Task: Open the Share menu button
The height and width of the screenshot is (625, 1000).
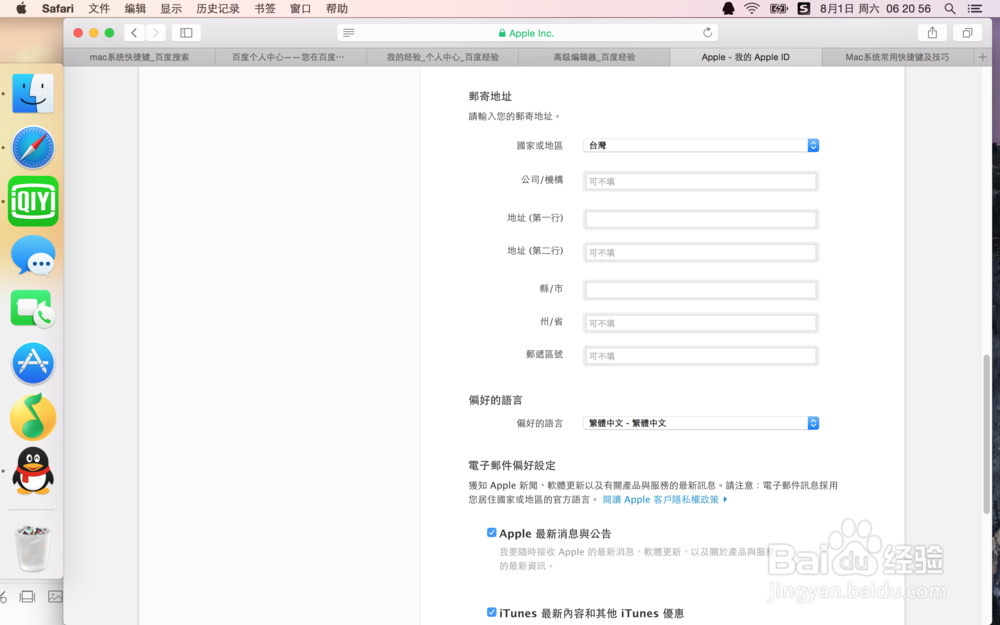Action: coord(932,33)
